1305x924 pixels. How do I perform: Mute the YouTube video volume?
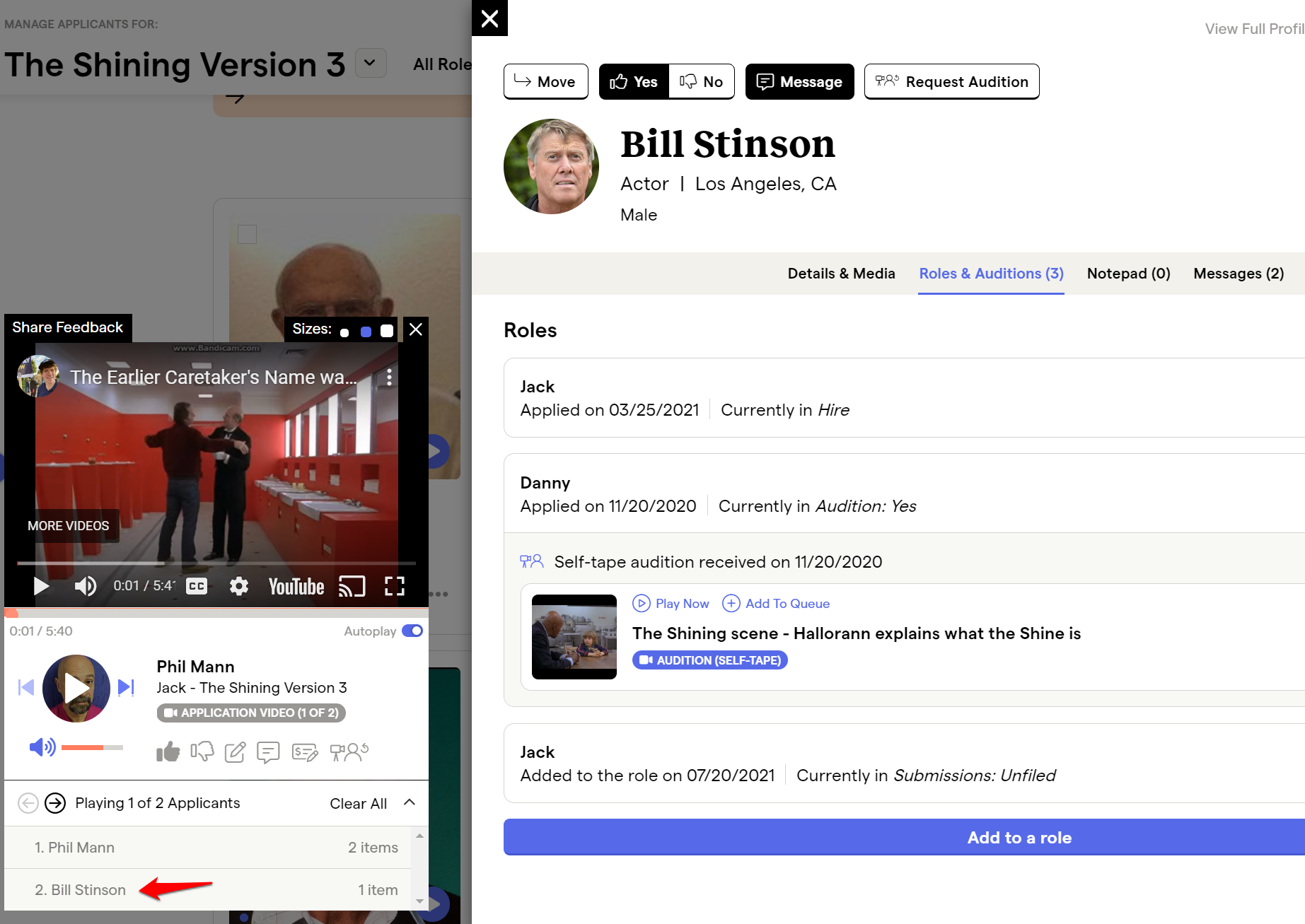pyautogui.click(x=86, y=586)
